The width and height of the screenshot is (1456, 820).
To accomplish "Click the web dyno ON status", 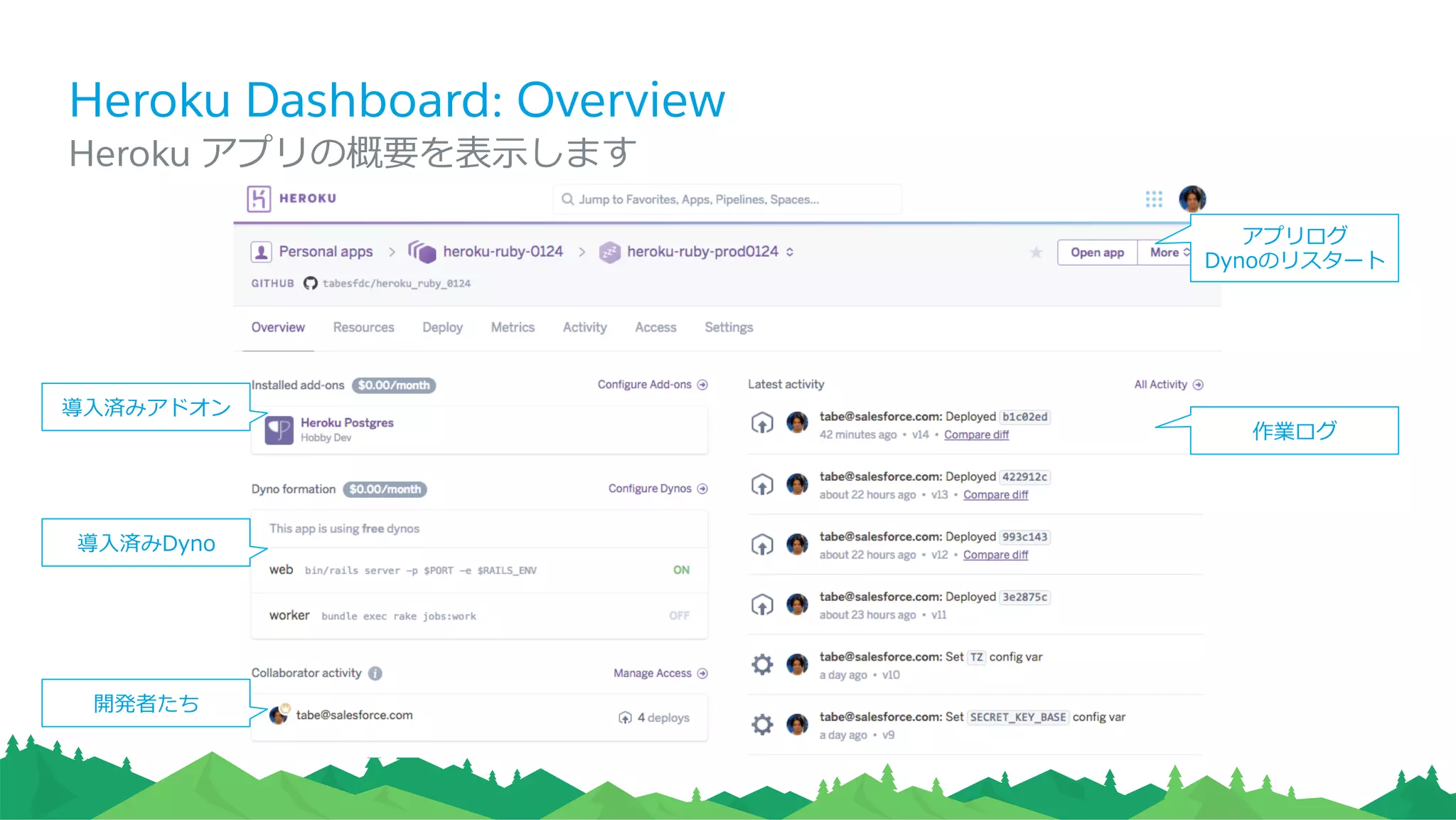I will (x=681, y=570).
